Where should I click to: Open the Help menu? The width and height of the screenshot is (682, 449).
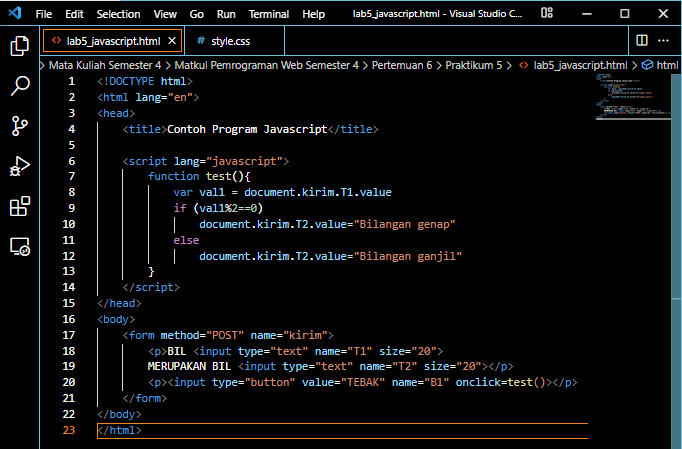click(314, 14)
